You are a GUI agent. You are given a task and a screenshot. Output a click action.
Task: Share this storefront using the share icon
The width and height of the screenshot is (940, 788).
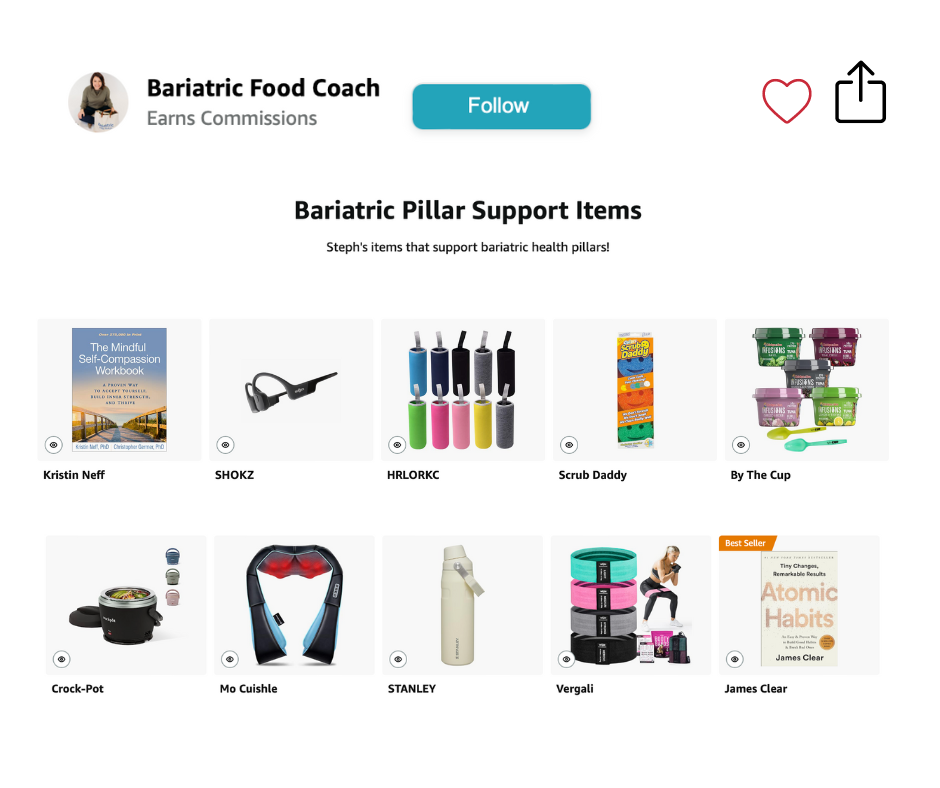[860, 92]
